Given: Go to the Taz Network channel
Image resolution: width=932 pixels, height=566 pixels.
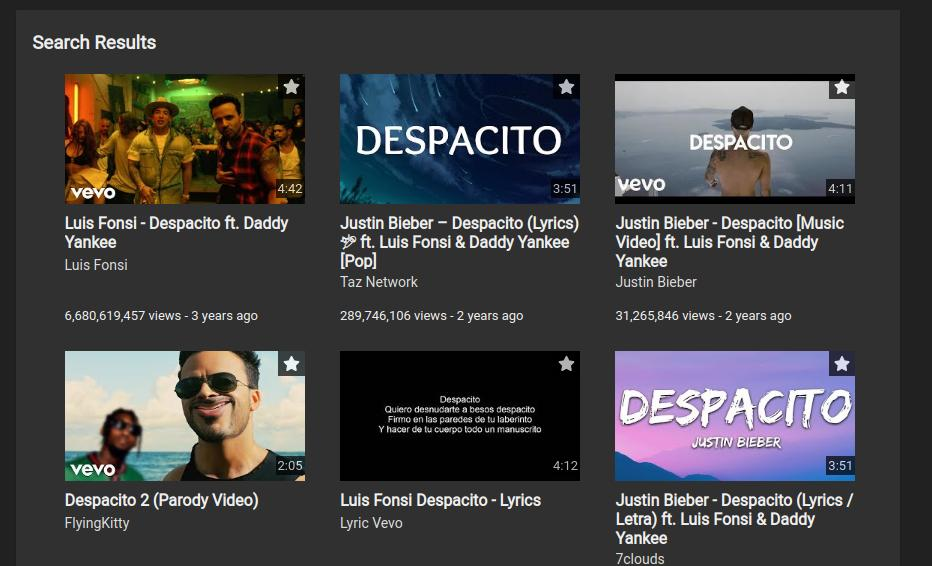Looking at the screenshot, I should click(379, 282).
